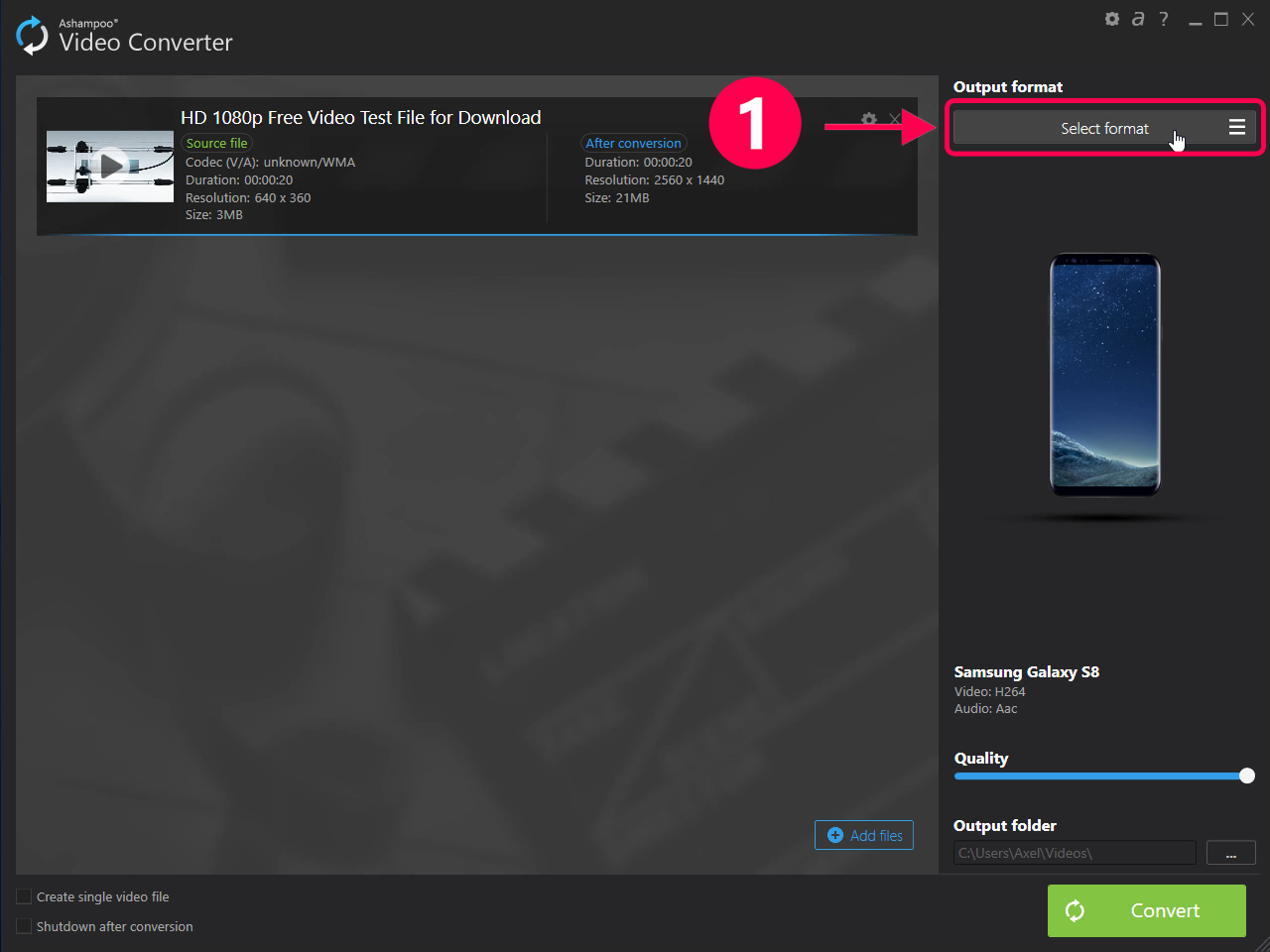Click 'Size: 3MB' text
Viewport: 1270px width, 952px height.
pos(214,214)
